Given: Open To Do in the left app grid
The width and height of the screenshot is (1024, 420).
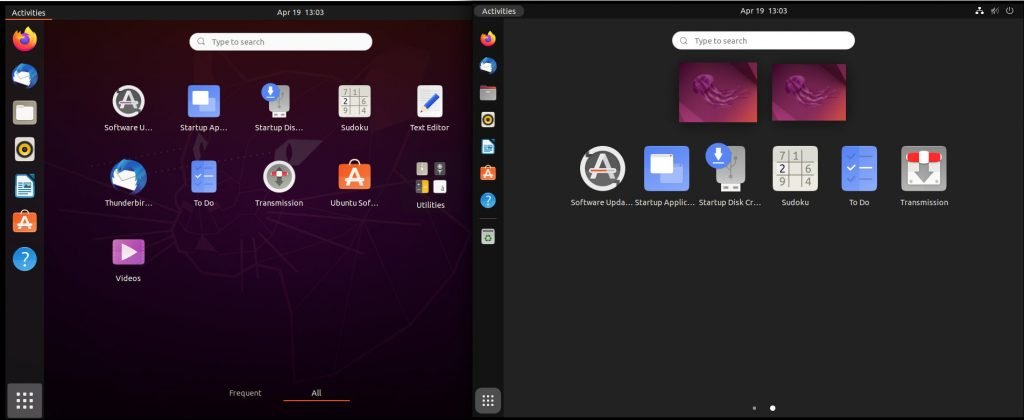Looking at the screenshot, I should (204, 184).
